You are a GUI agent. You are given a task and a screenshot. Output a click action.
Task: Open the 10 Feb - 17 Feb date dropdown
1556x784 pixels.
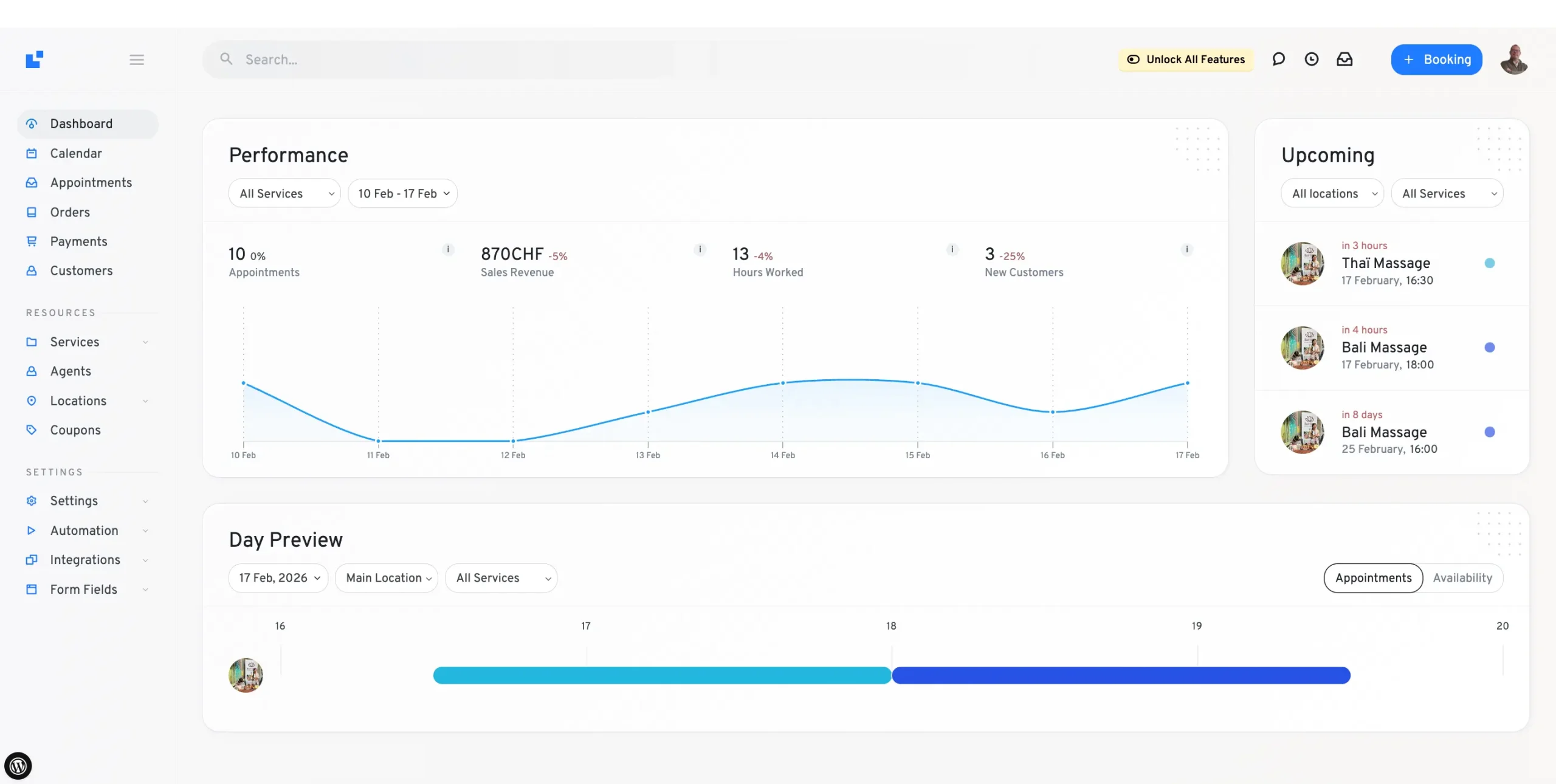(x=402, y=194)
